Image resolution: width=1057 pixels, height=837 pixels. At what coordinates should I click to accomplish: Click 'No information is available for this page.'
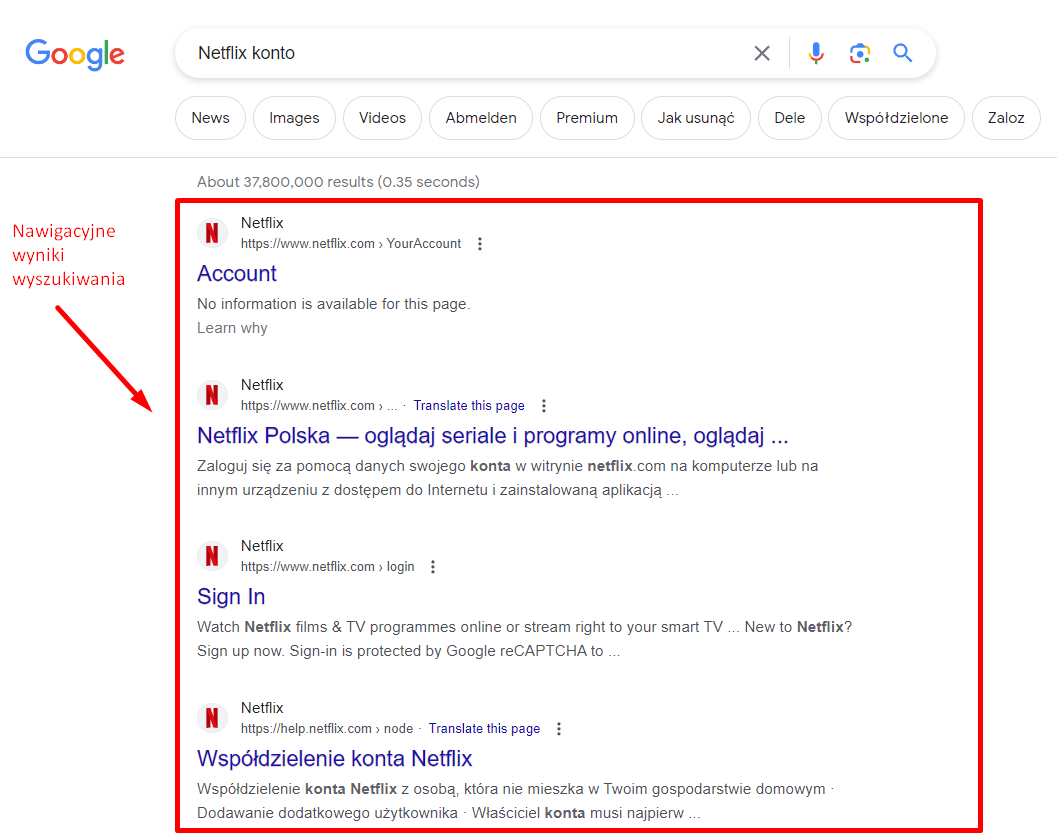pyautogui.click(x=334, y=304)
